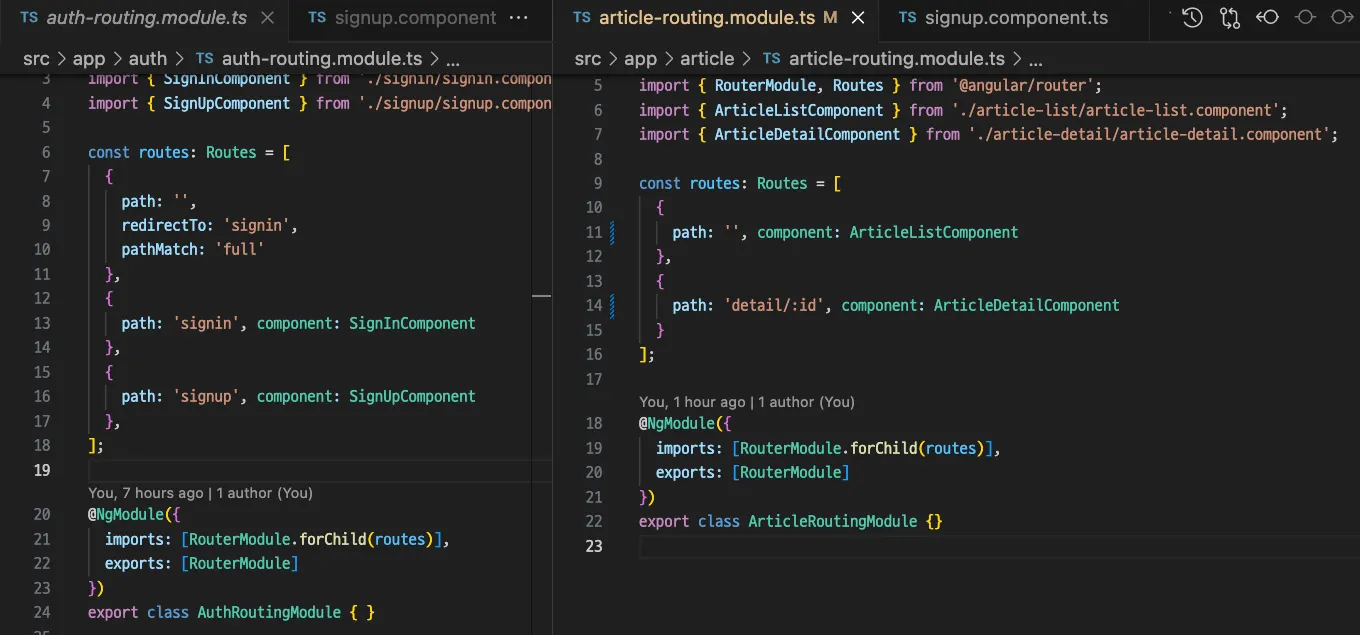The height and width of the screenshot is (635, 1360).
Task: Expand the 'article' breadcrumb folder
Action: click(707, 59)
